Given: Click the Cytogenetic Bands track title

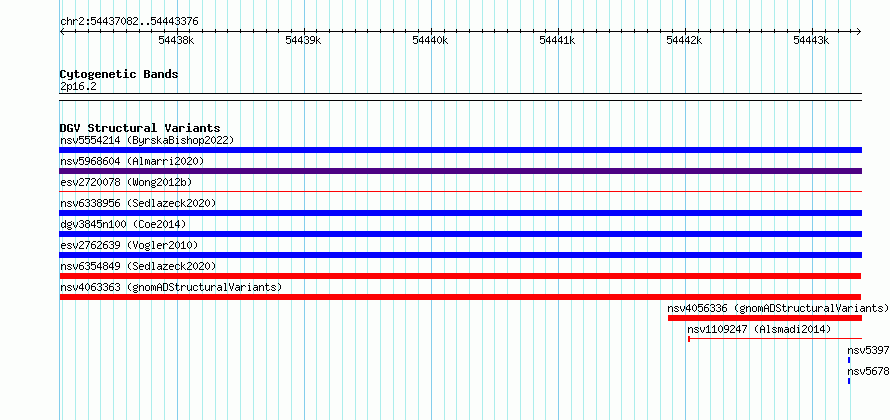Looking at the screenshot, I should (x=119, y=74).
